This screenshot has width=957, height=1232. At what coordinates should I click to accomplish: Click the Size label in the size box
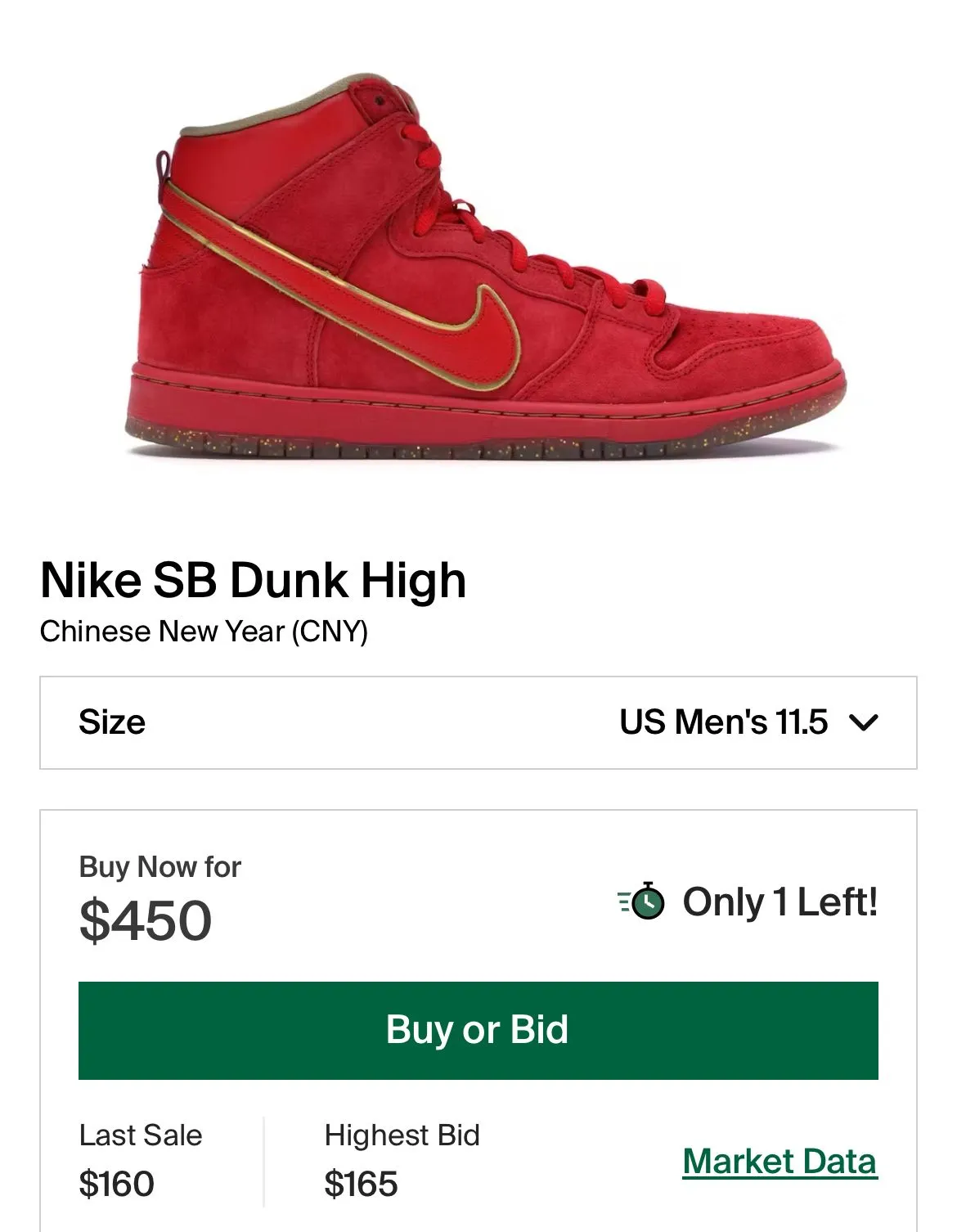(x=112, y=722)
